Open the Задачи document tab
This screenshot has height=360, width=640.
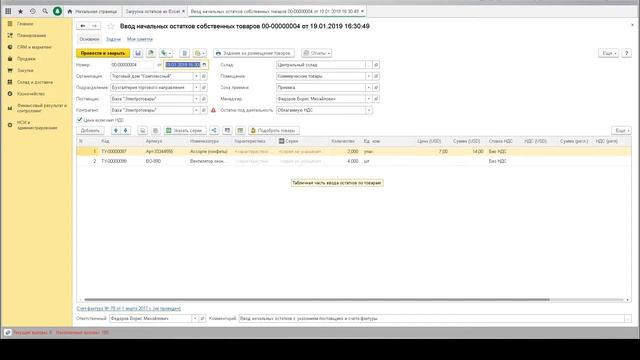pyautogui.click(x=113, y=39)
